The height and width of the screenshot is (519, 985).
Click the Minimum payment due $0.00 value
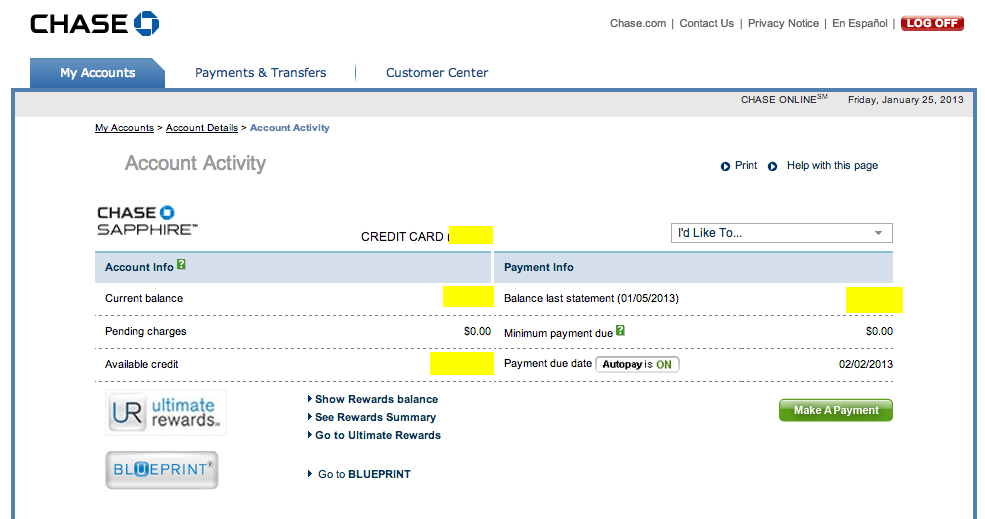tap(879, 331)
